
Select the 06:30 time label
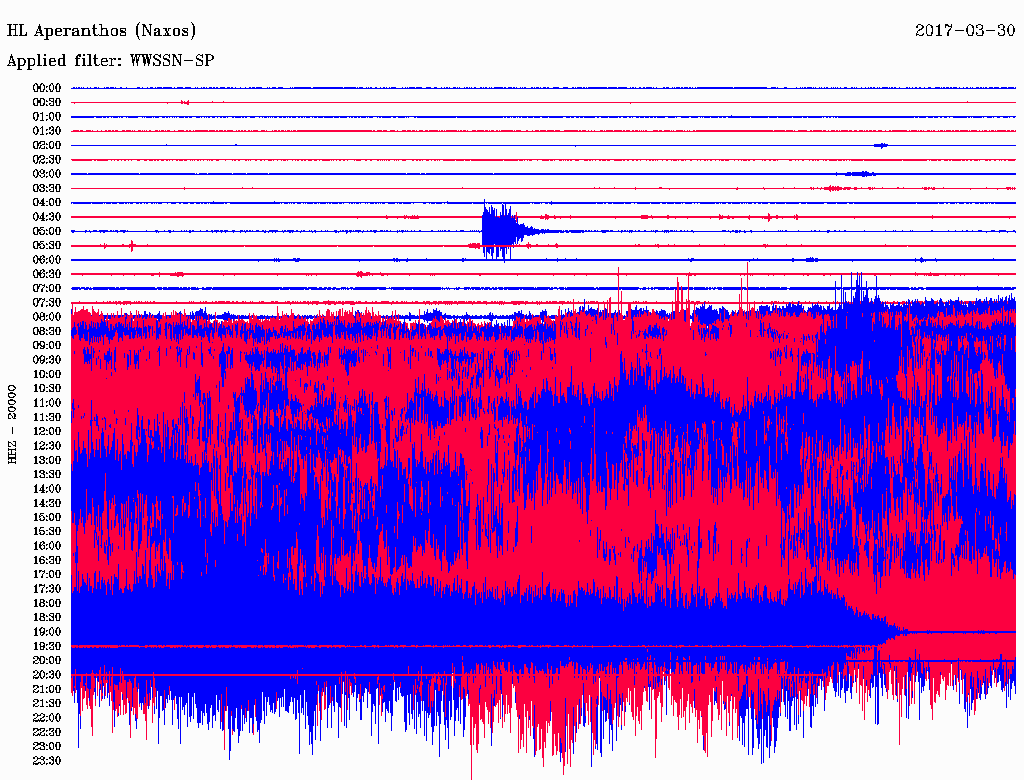47,274
